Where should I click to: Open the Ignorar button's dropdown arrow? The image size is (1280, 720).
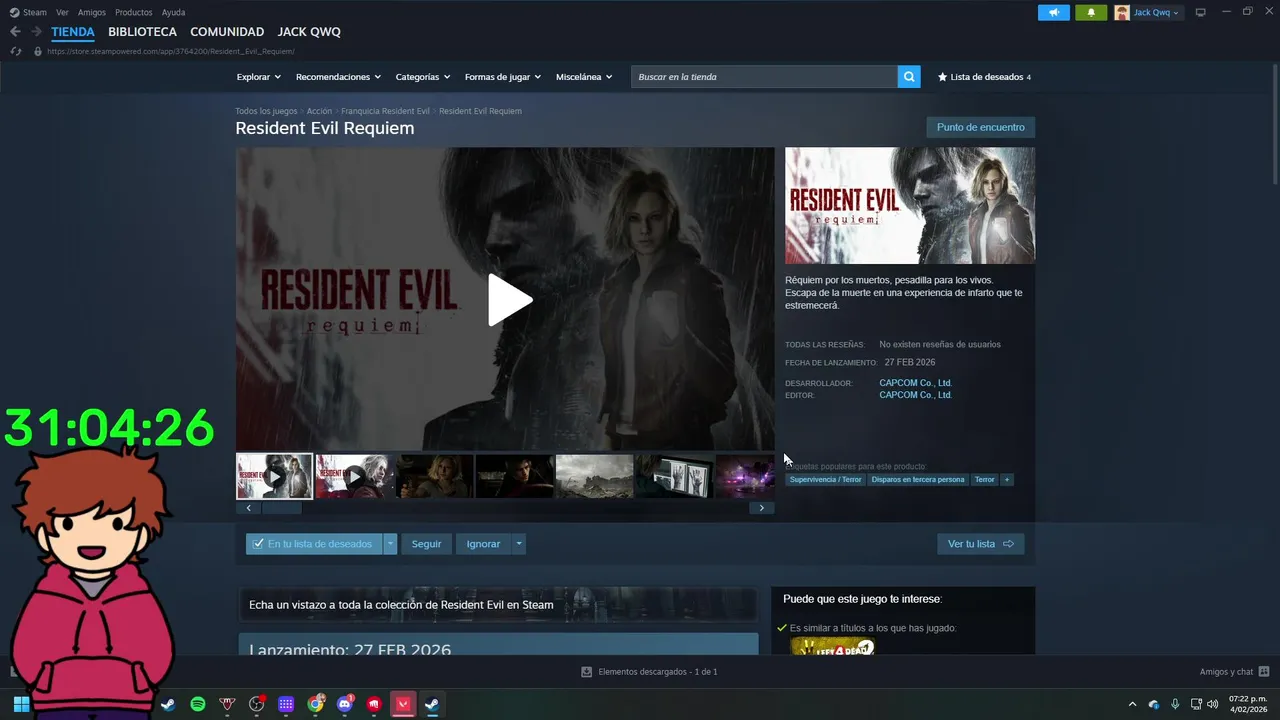coord(518,544)
